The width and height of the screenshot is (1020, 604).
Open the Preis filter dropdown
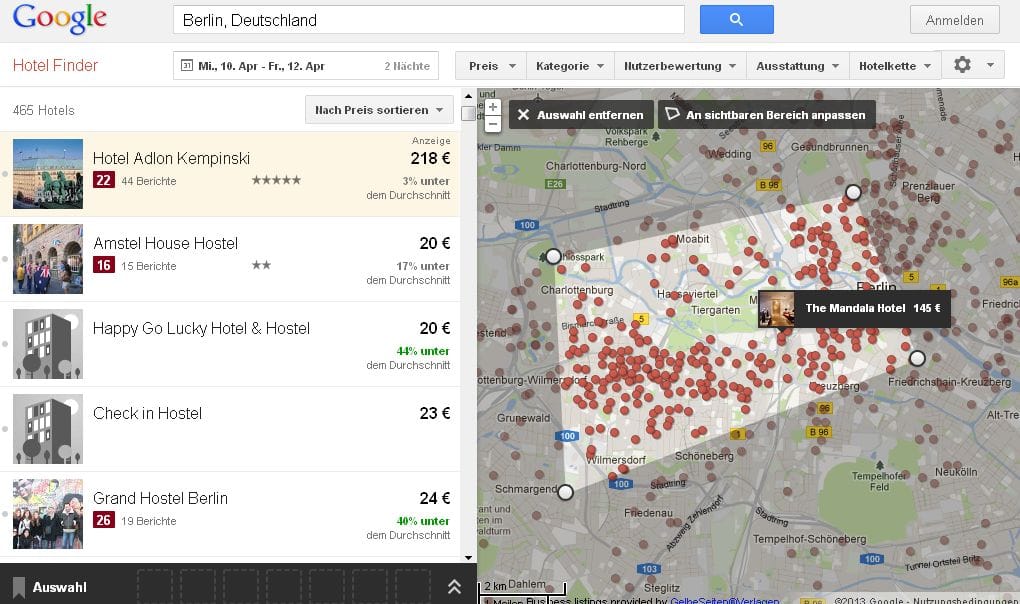click(492, 66)
